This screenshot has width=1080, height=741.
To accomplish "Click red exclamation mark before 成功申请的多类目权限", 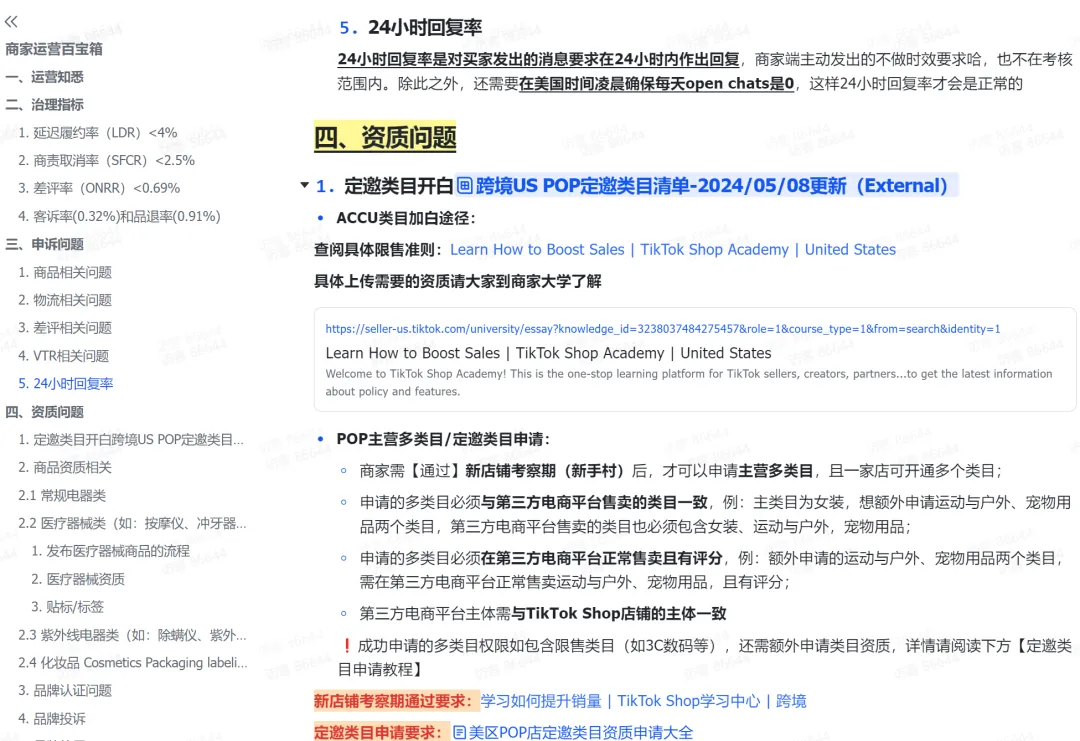I will [x=346, y=645].
